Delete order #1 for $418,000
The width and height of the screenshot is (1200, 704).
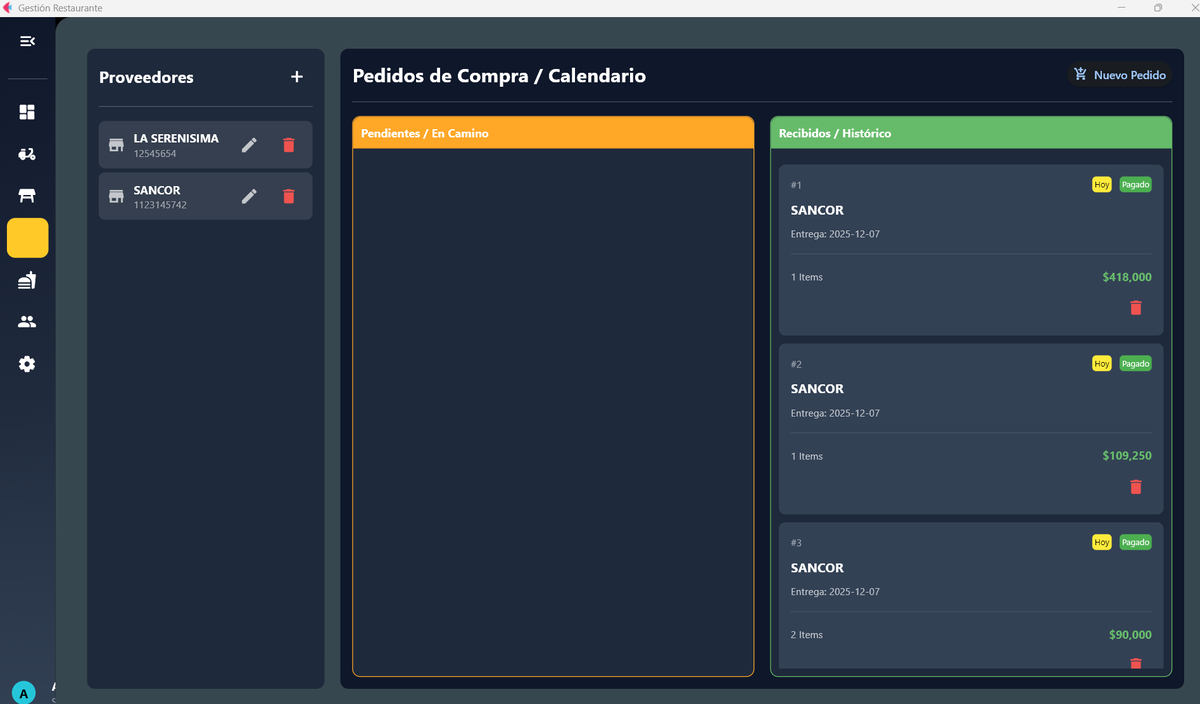(1135, 308)
